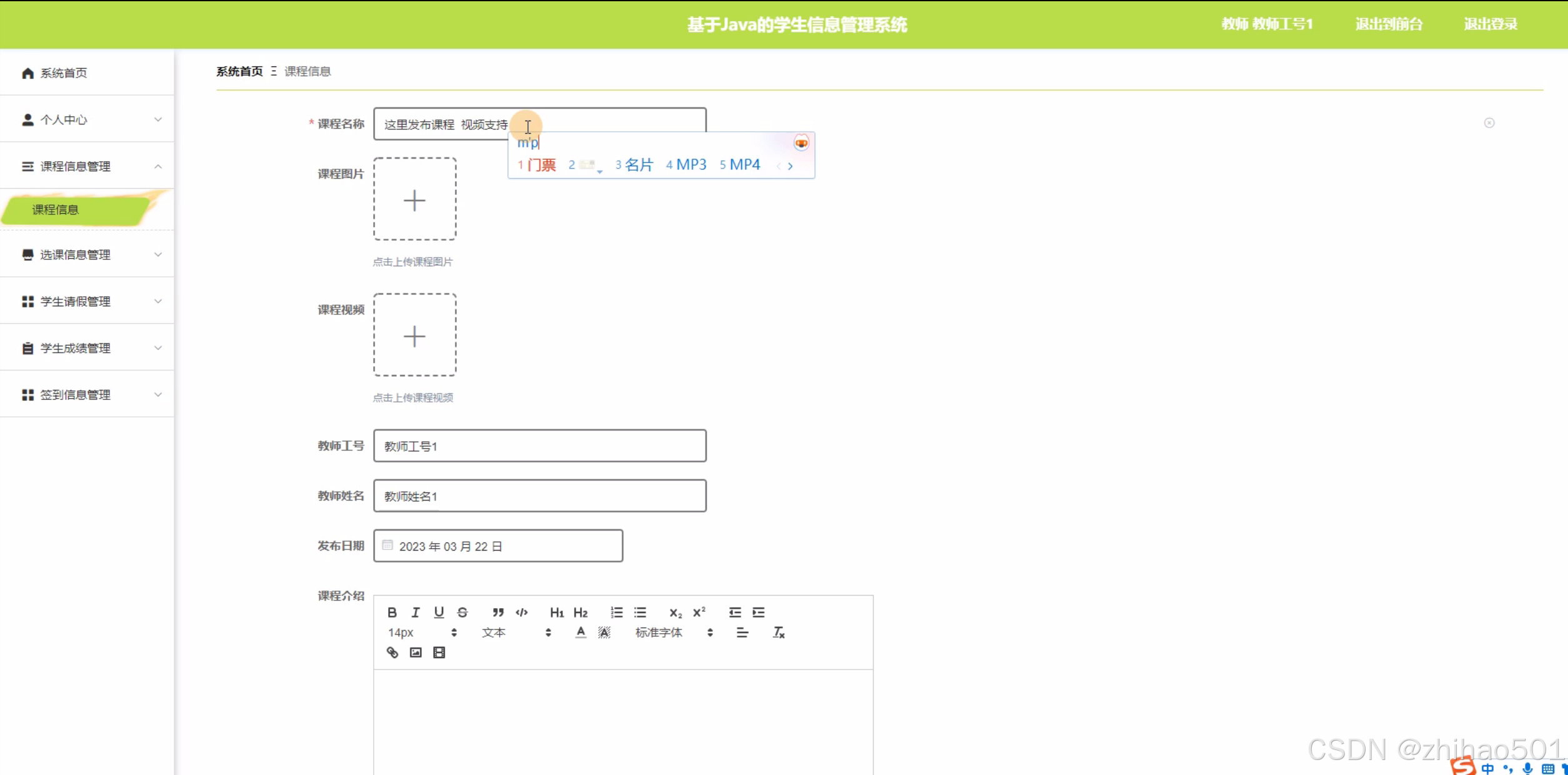Insert an ordered list
The height and width of the screenshot is (775, 1568).
tap(616, 612)
